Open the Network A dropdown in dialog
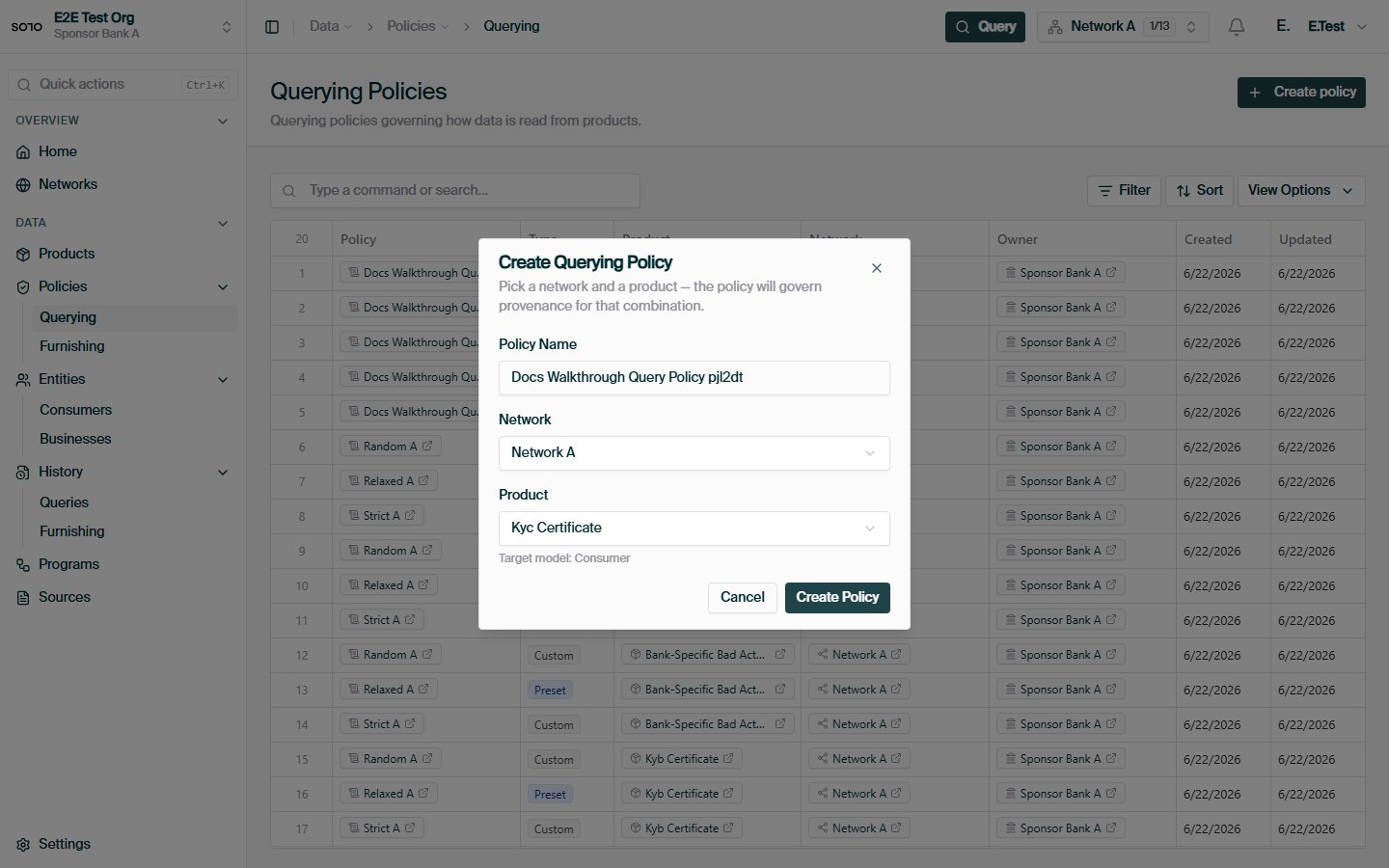Screen dimensions: 1389x868 (x=694, y=453)
